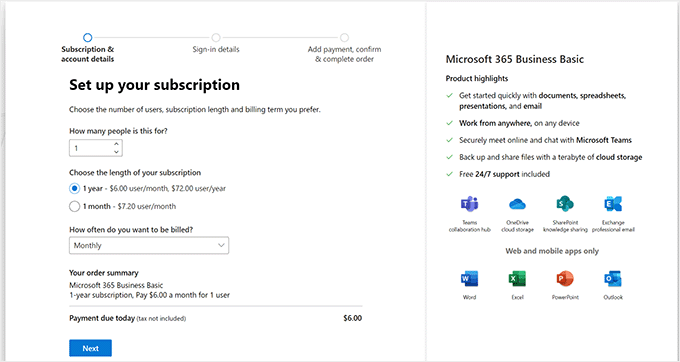680x362 pixels.
Task: Click the Word app icon
Action: (x=469, y=279)
